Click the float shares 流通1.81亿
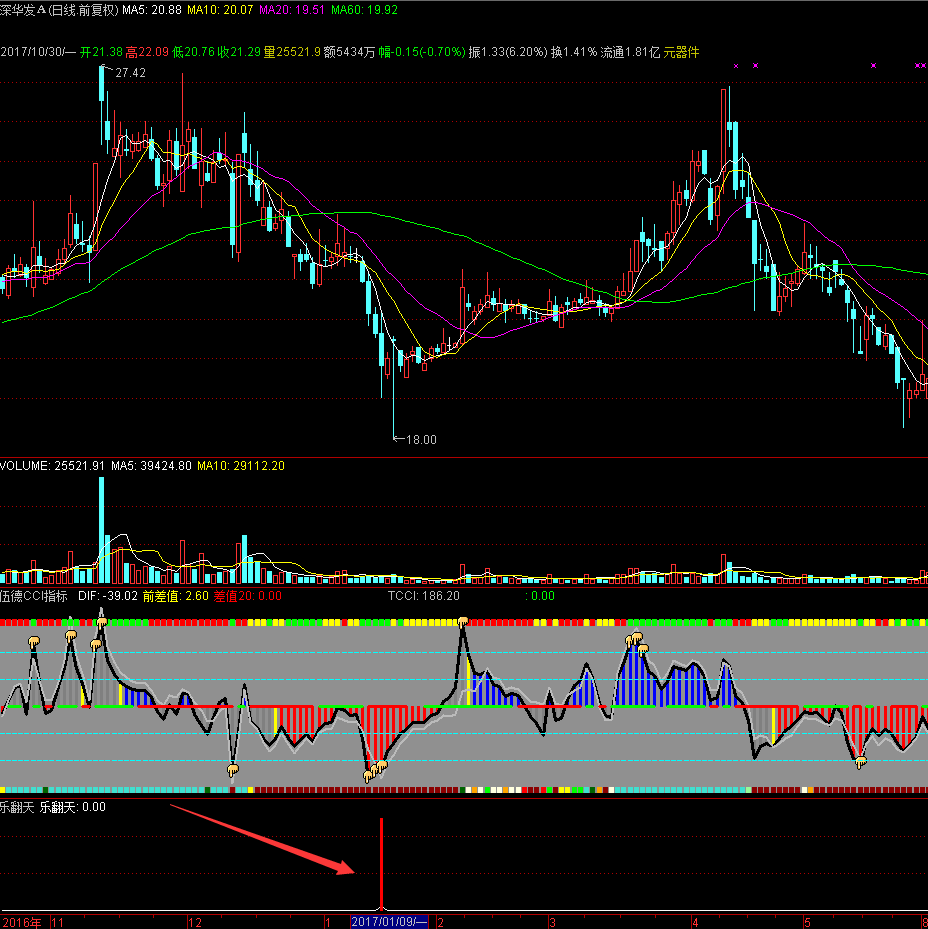This screenshot has width=928, height=929. (x=630, y=52)
